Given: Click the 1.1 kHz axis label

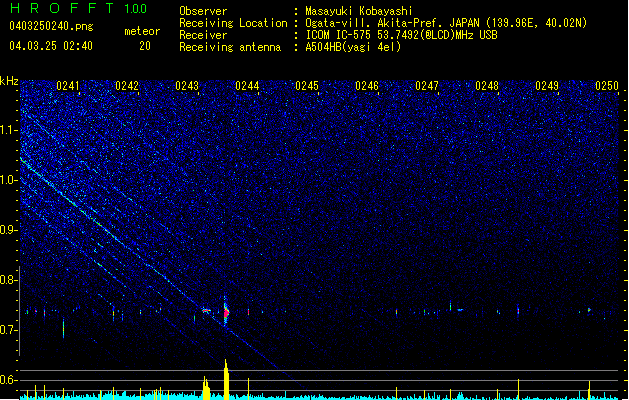Looking at the screenshot, I should (9, 130).
